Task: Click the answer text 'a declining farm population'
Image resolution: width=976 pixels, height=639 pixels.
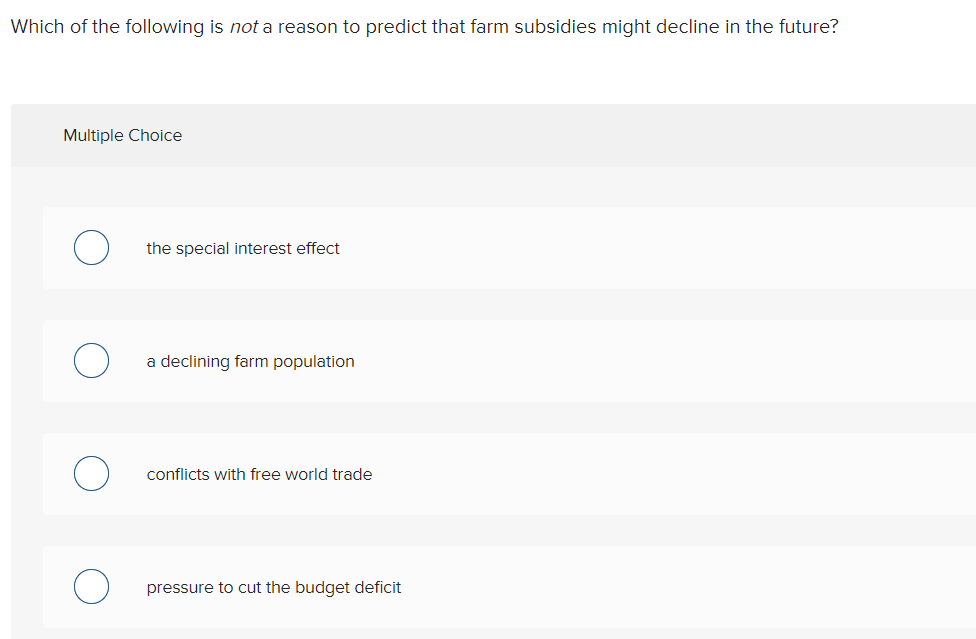Action: [250, 361]
